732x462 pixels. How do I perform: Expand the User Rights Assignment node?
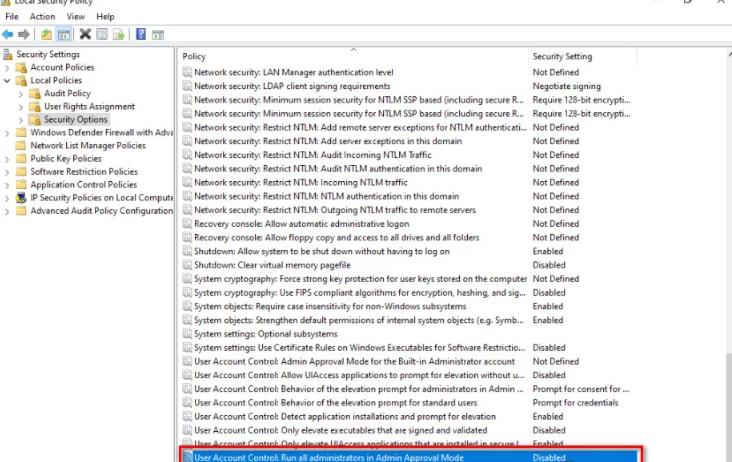point(21,107)
